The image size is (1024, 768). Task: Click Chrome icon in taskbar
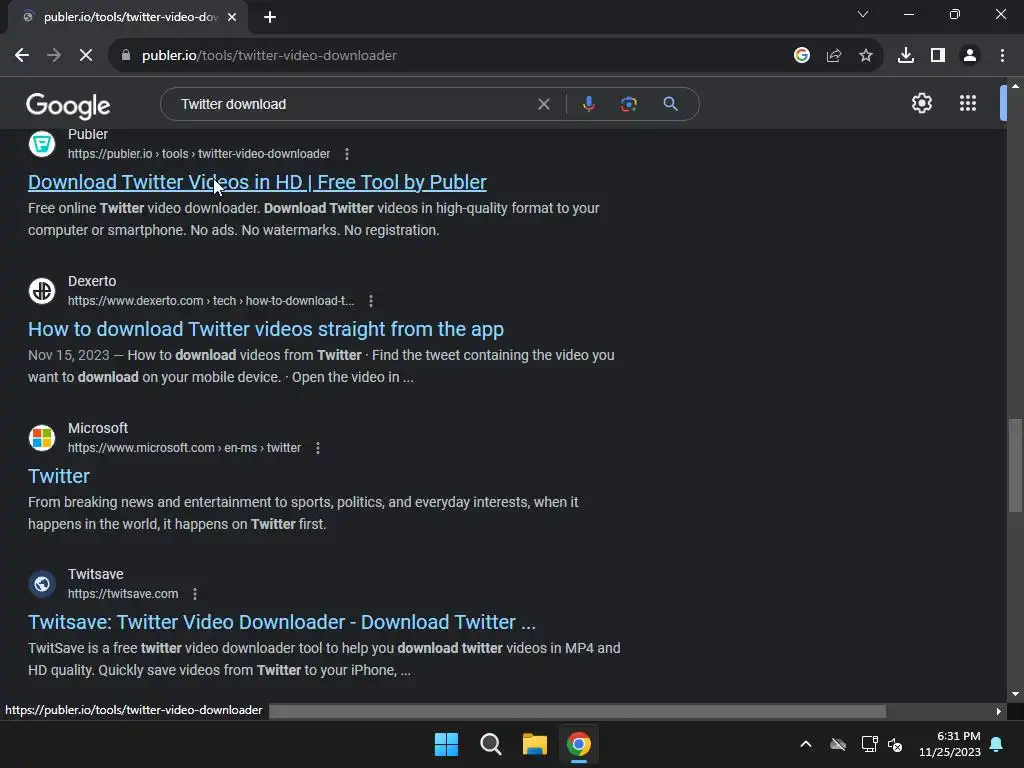[x=579, y=744]
